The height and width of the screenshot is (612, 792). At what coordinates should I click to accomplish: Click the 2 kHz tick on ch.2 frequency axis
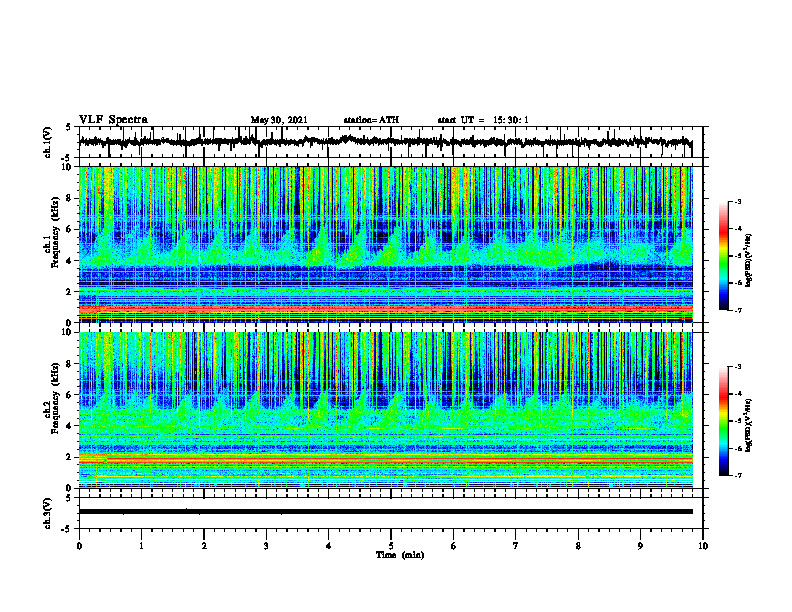coord(70,457)
